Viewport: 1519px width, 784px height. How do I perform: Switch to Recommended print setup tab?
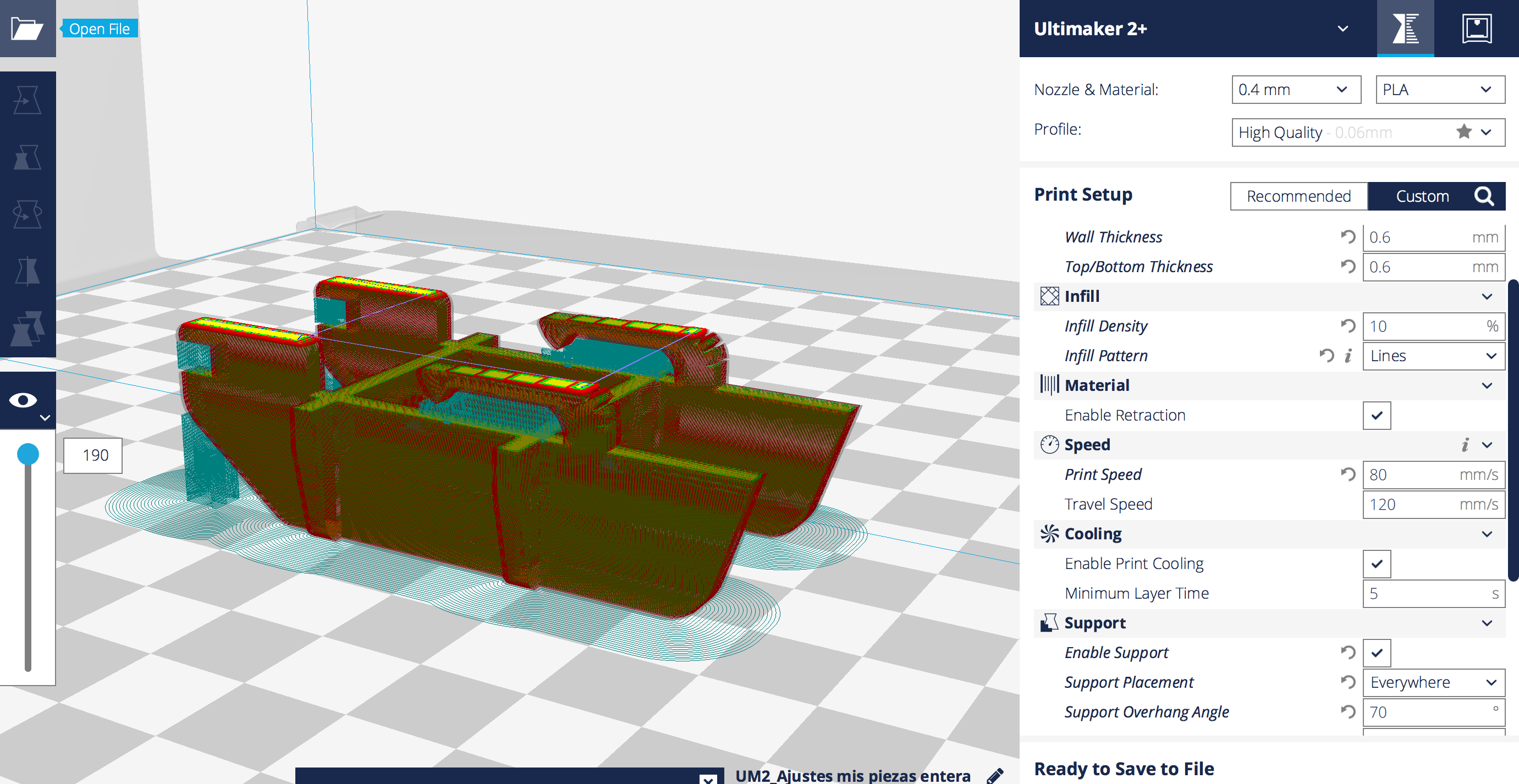[x=1298, y=196]
